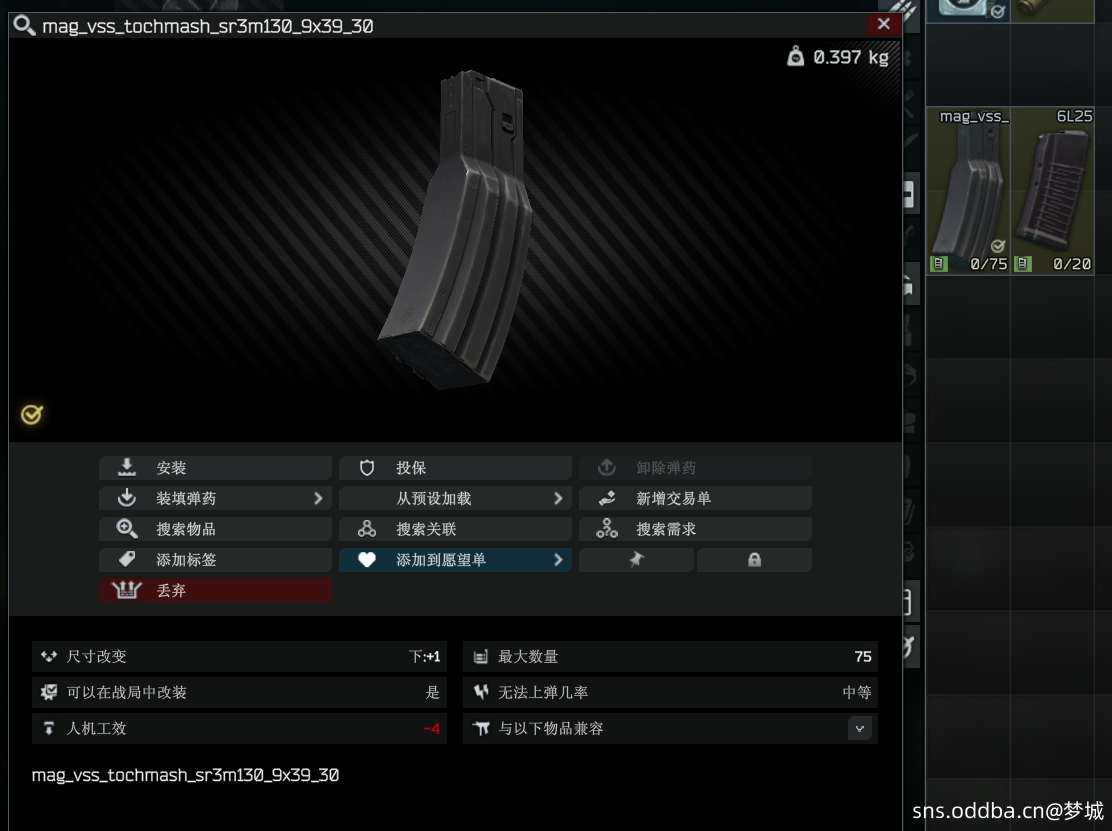Click the yellow checkmark badge in preview
1112x831 pixels.
pos(32,414)
